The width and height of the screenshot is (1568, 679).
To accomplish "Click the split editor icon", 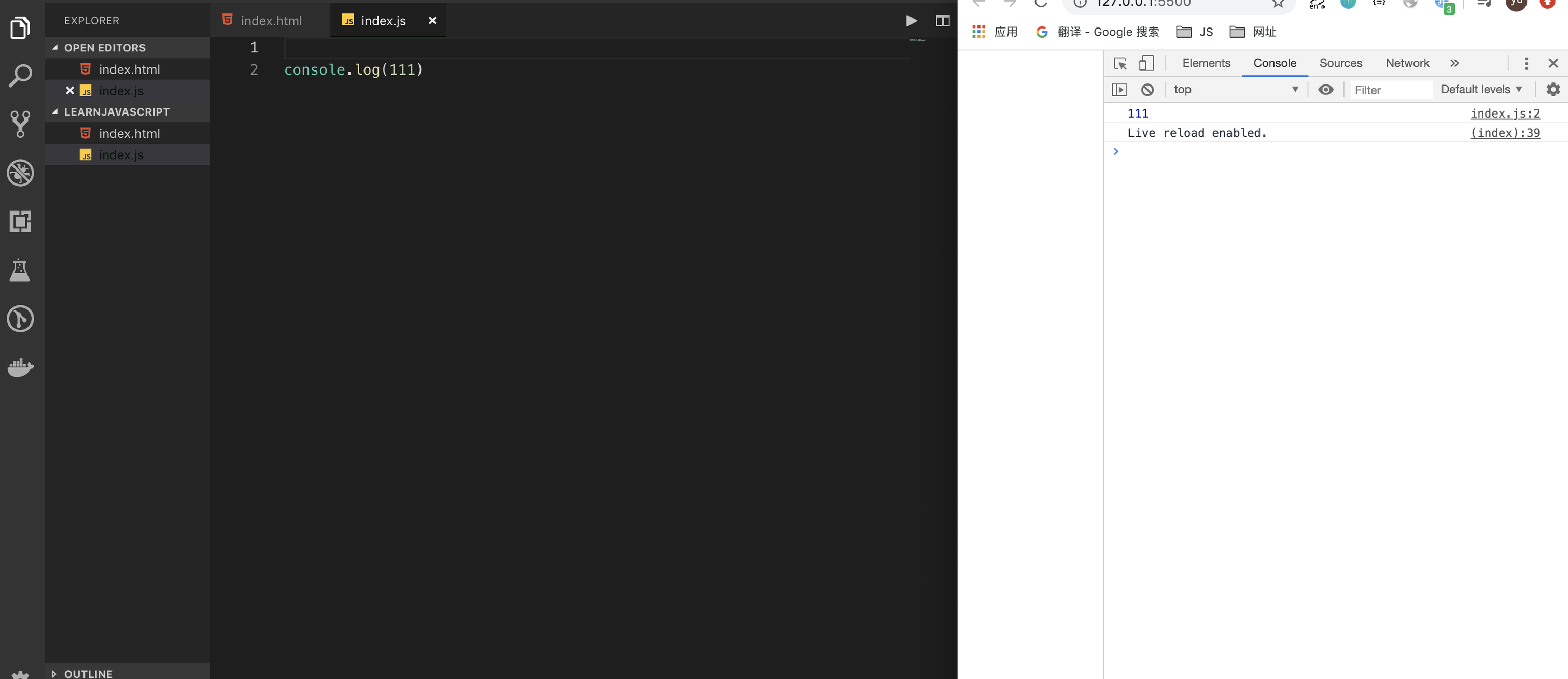I will [x=942, y=21].
